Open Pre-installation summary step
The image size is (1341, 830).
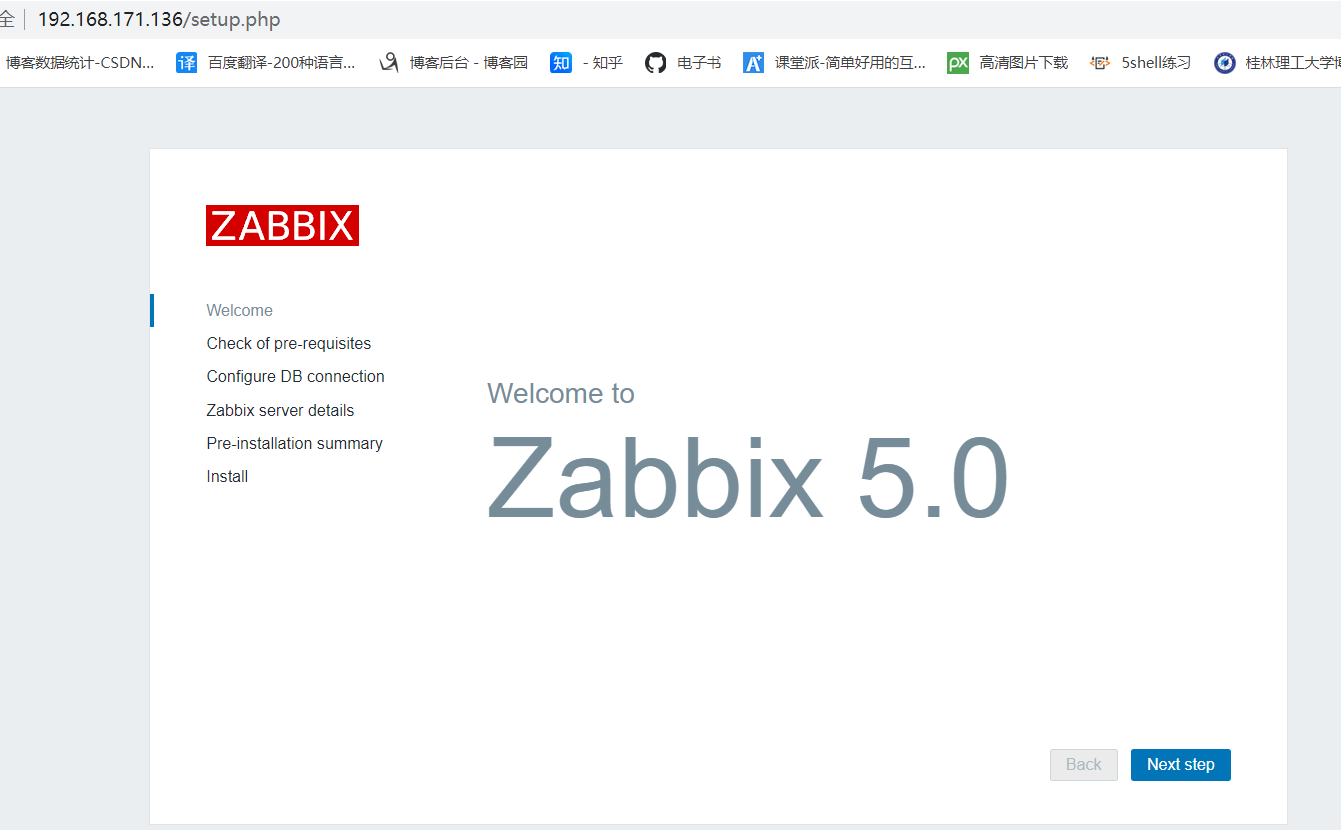coord(295,443)
